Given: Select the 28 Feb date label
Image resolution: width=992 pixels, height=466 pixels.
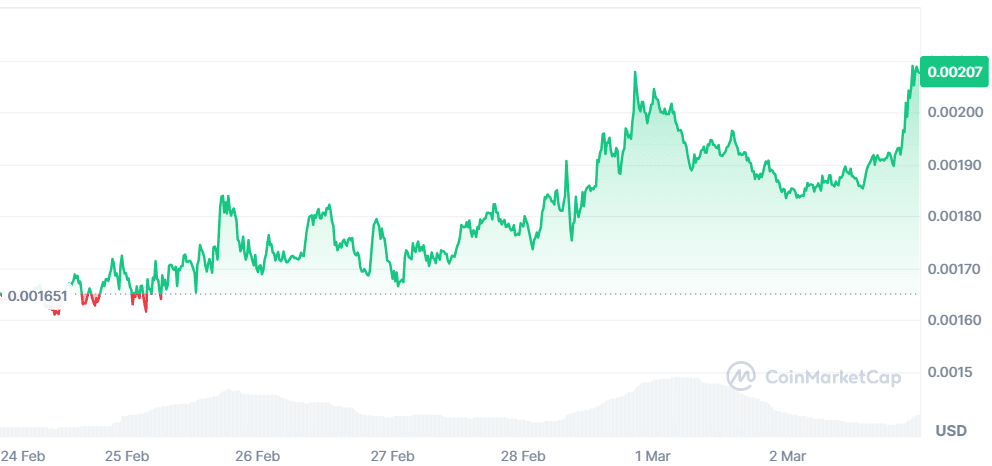Looking at the screenshot, I should tap(524, 455).
